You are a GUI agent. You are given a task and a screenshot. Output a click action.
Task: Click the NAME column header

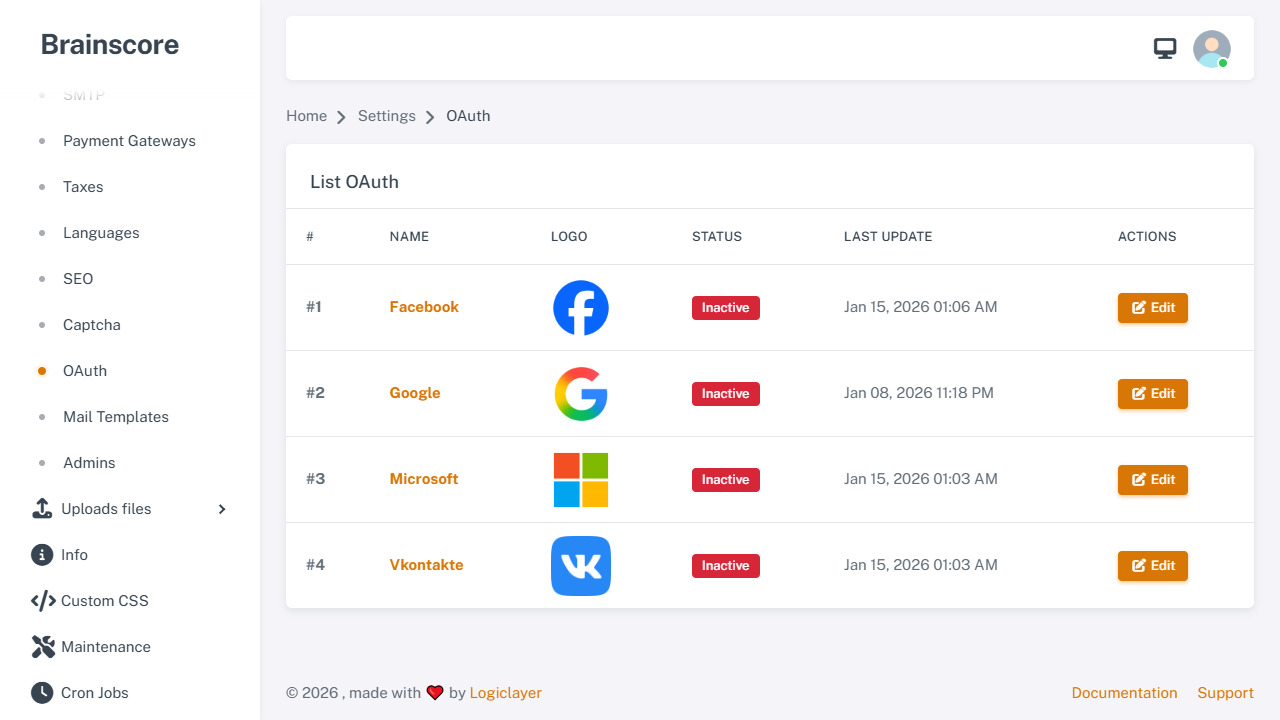click(x=409, y=237)
